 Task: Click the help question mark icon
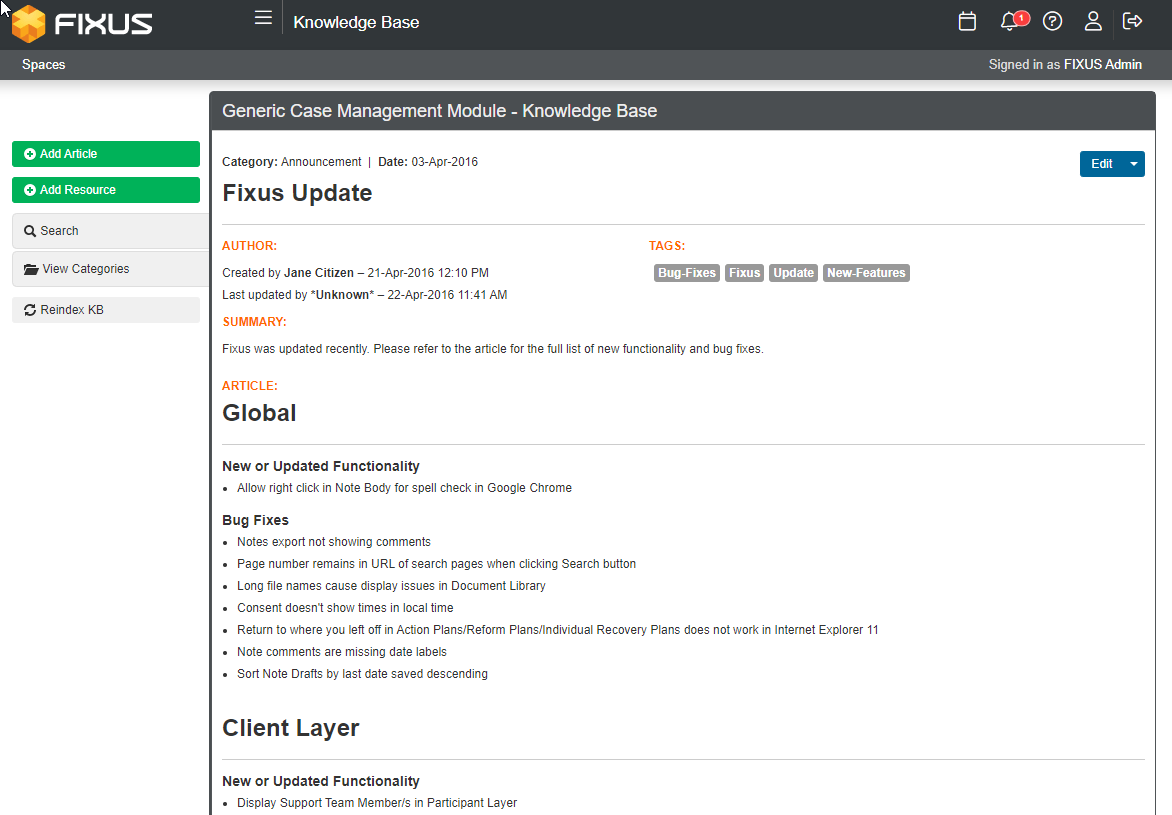1052,21
